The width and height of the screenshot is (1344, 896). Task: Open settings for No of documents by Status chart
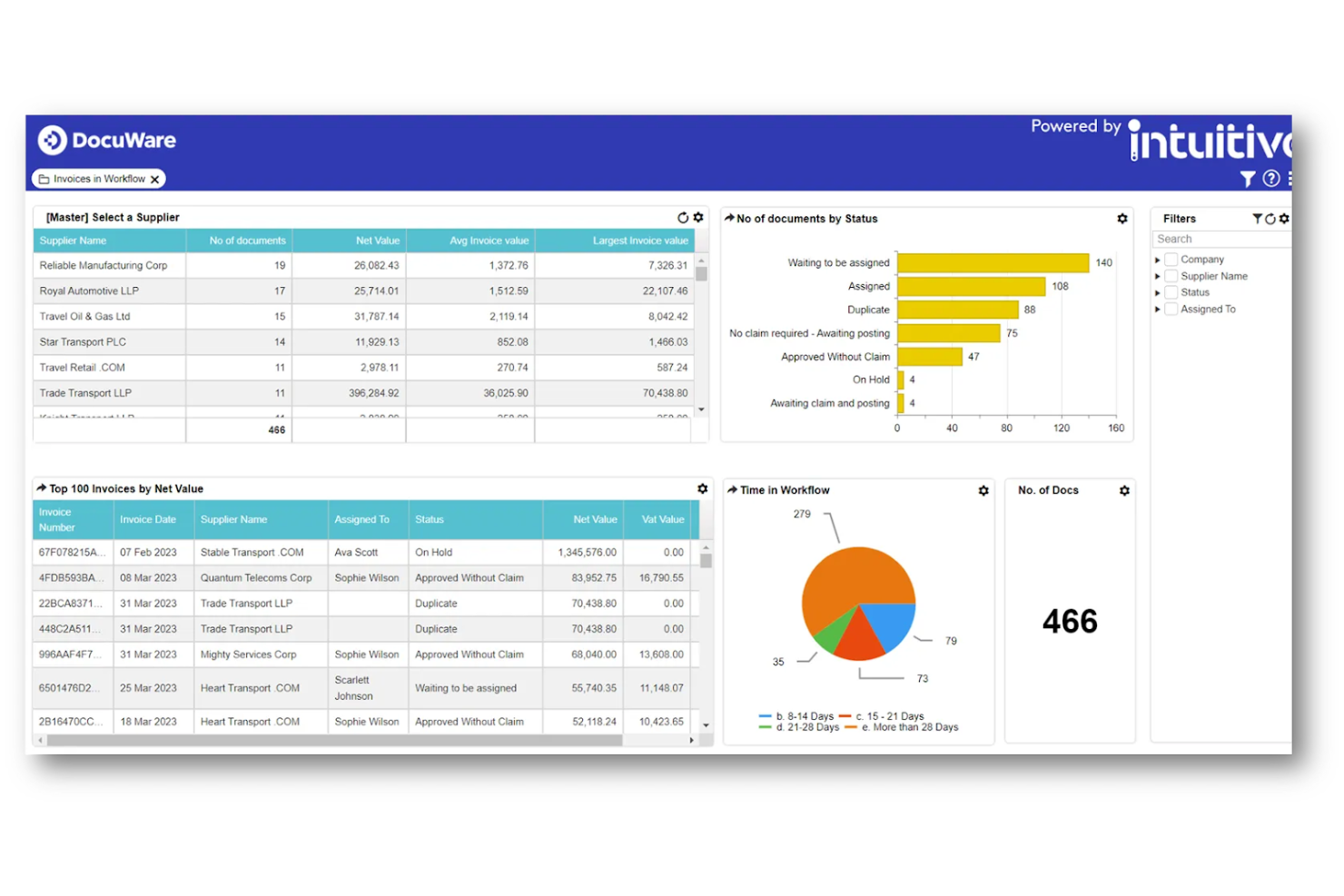point(1122,218)
